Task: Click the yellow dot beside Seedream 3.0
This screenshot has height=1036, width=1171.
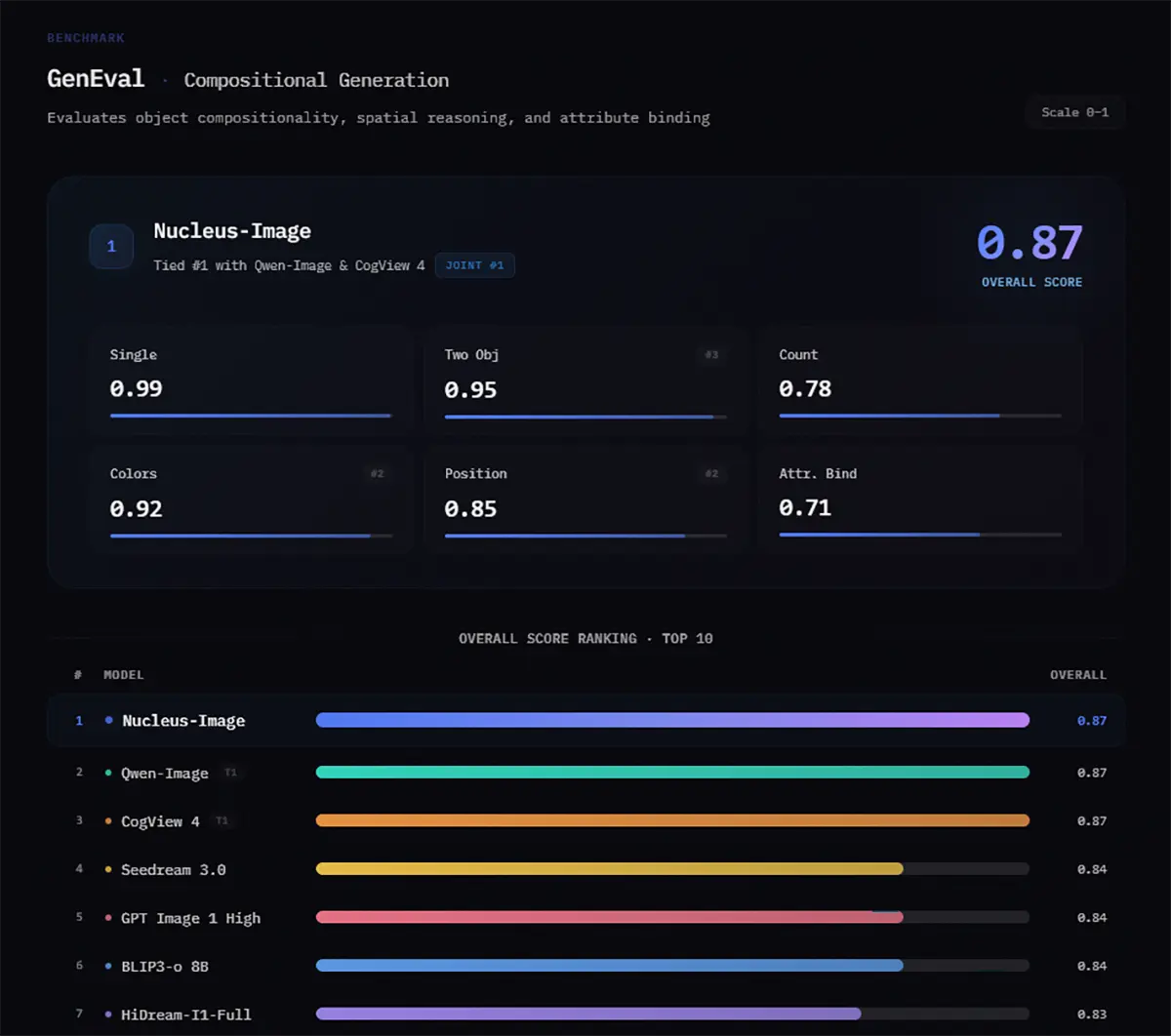Action: pyautogui.click(x=108, y=869)
